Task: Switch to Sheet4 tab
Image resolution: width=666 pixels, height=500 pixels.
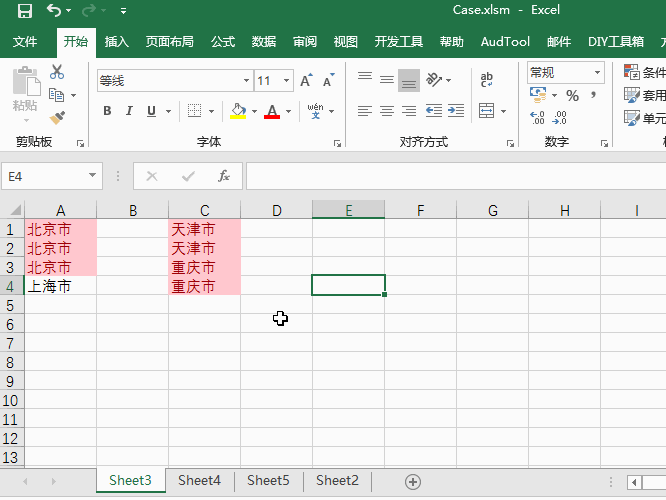Action: pyautogui.click(x=199, y=480)
